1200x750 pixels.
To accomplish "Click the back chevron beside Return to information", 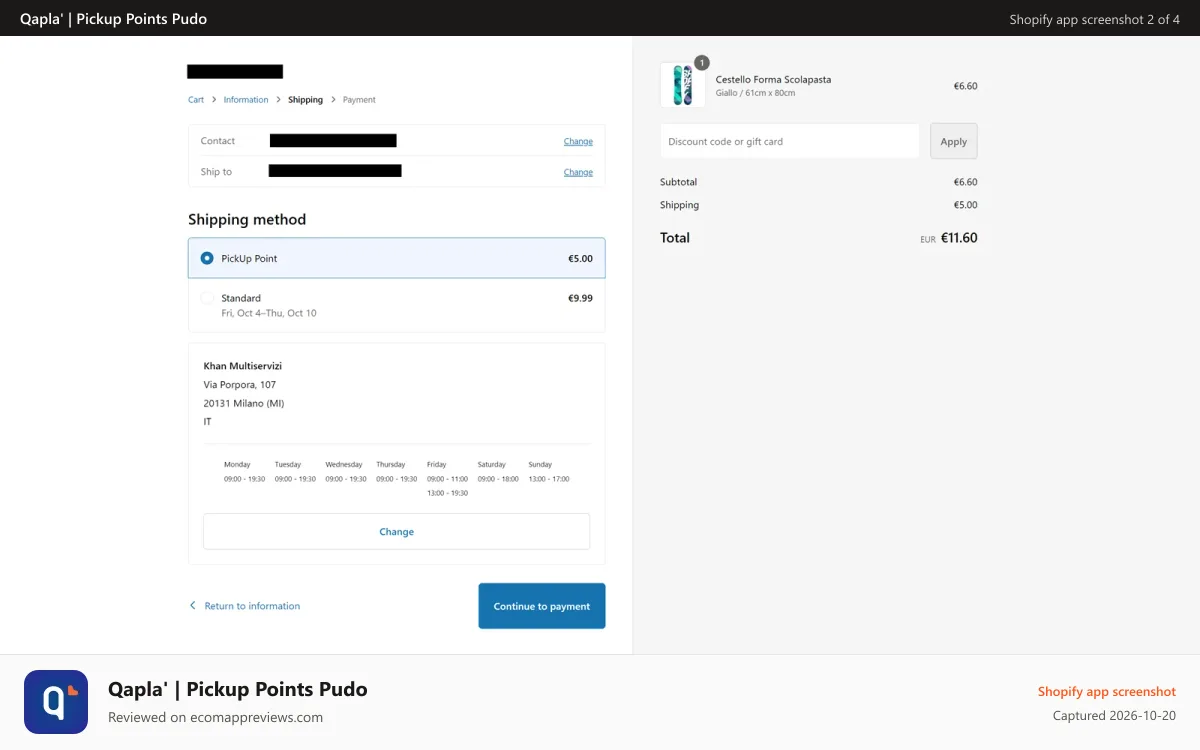I will pos(193,606).
